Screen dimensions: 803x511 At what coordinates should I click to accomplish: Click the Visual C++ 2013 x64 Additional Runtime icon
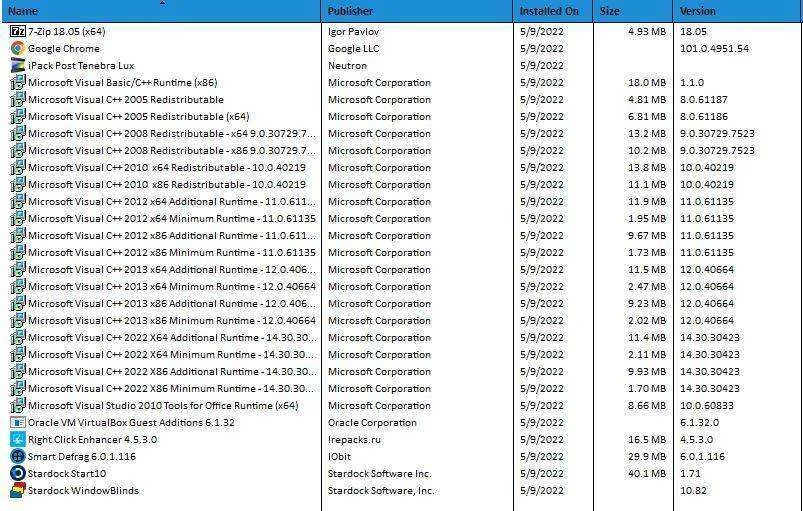click(x=18, y=269)
